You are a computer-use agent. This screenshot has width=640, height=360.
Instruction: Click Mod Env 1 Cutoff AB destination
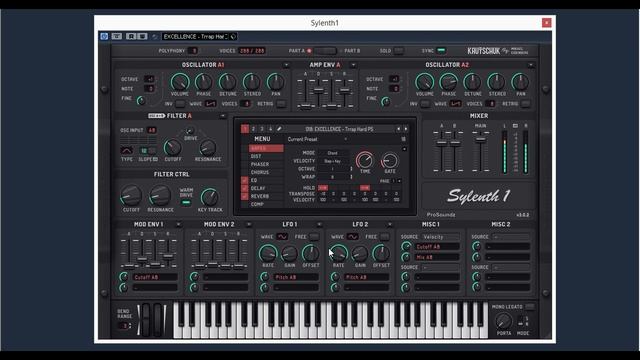tap(155, 277)
